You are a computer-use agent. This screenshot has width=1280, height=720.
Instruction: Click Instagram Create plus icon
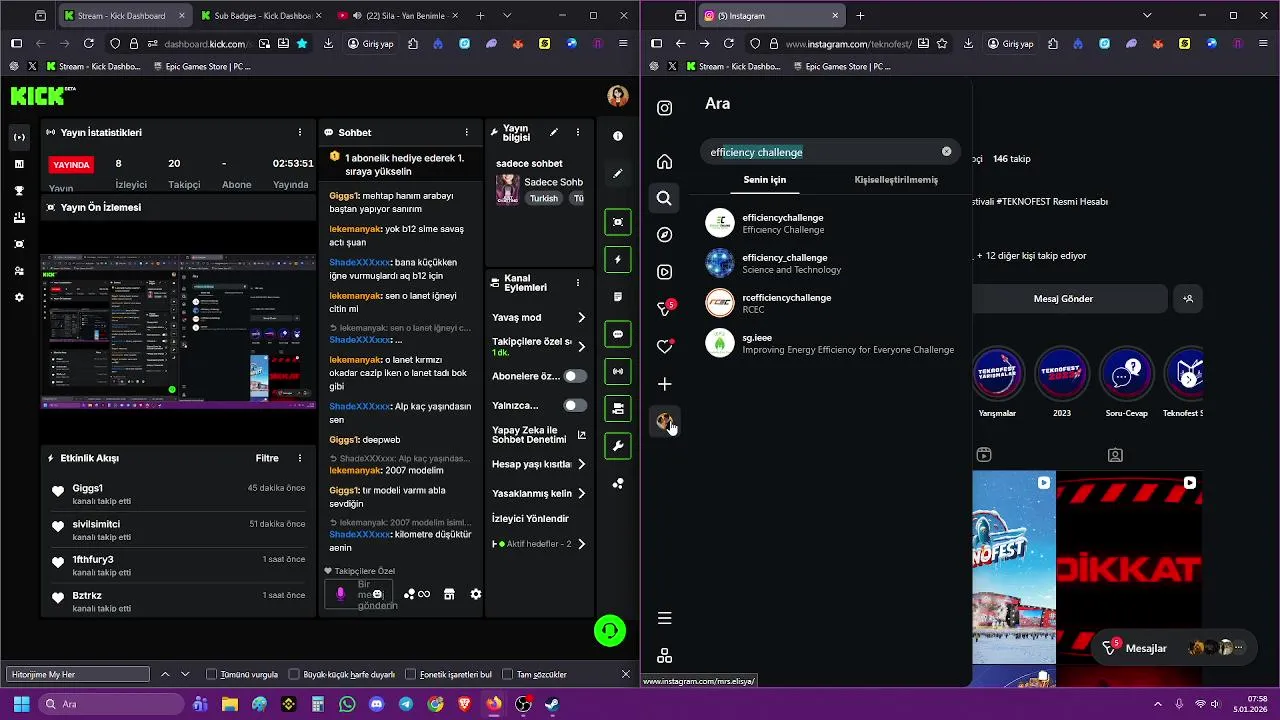point(664,384)
